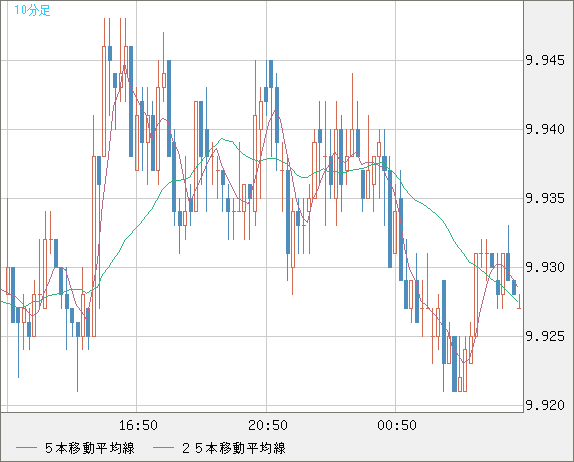Click the 5本移動平均線 legend label
Image resolution: width=574 pixels, height=462 pixels.
click(x=90, y=448)
